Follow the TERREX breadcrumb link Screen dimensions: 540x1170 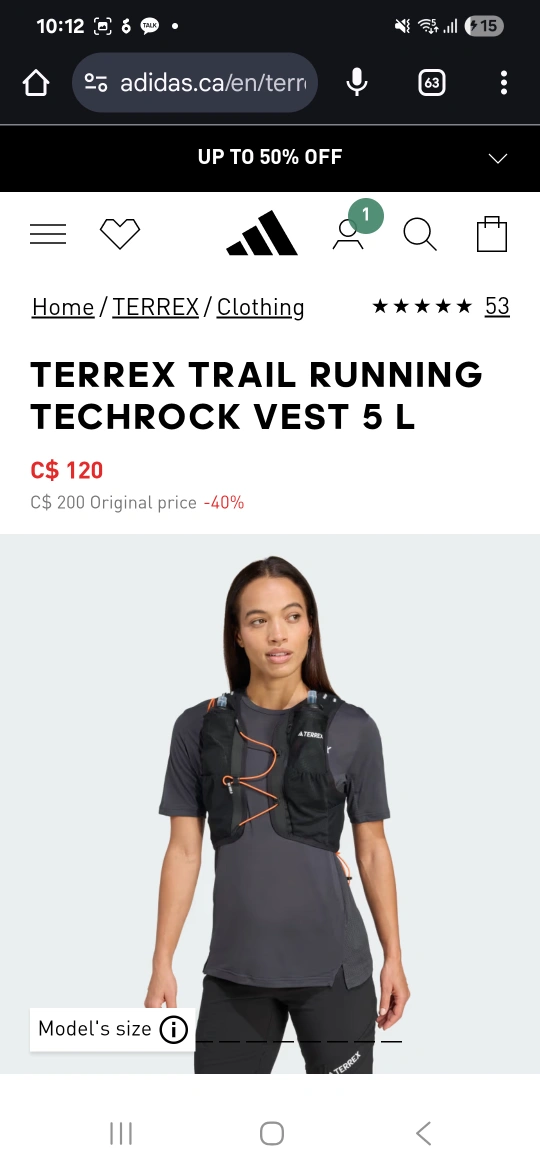coord(155,307)
